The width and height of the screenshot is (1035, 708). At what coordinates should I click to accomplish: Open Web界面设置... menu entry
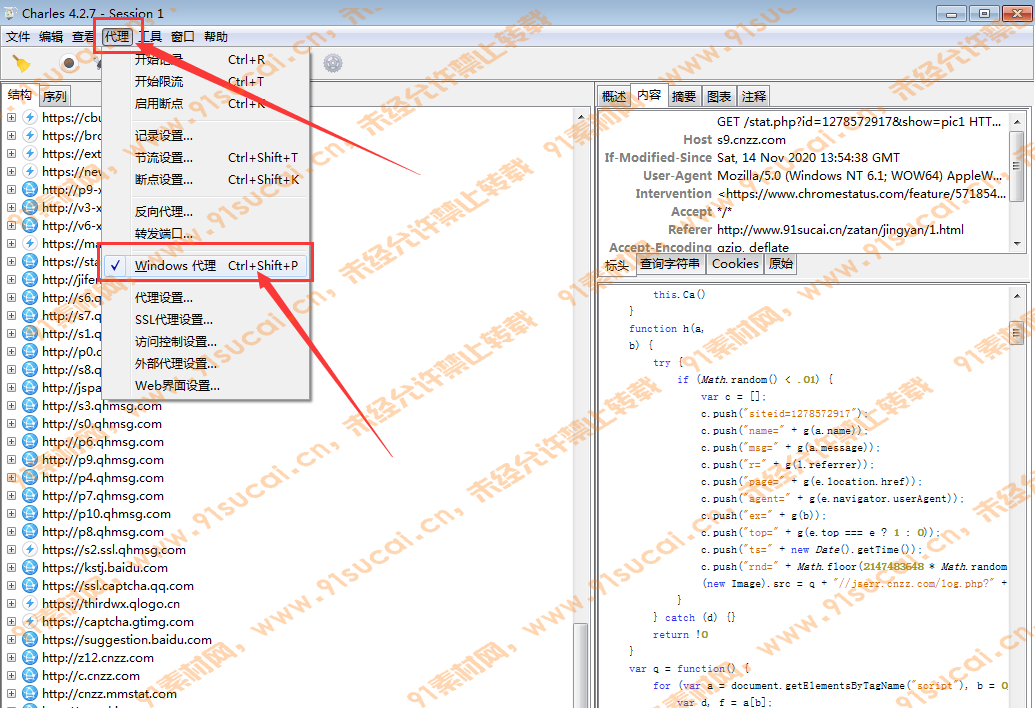(205, 386)
